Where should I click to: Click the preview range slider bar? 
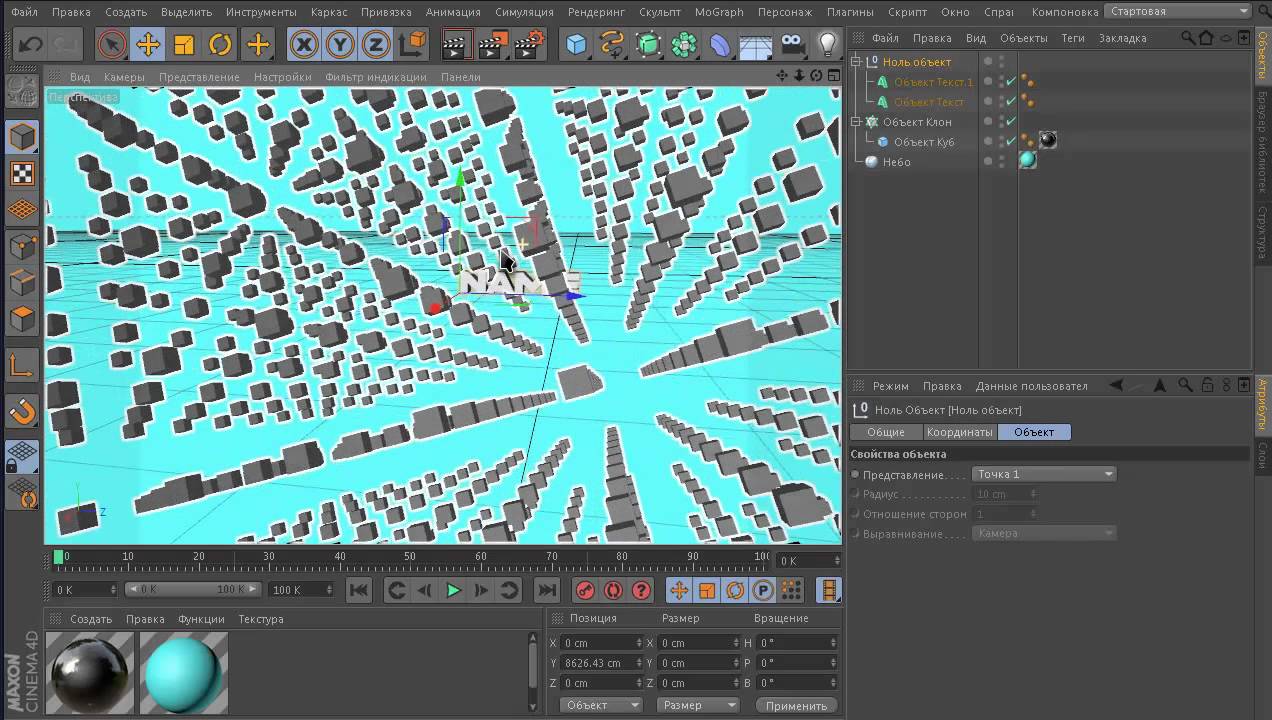pos(193,589)
